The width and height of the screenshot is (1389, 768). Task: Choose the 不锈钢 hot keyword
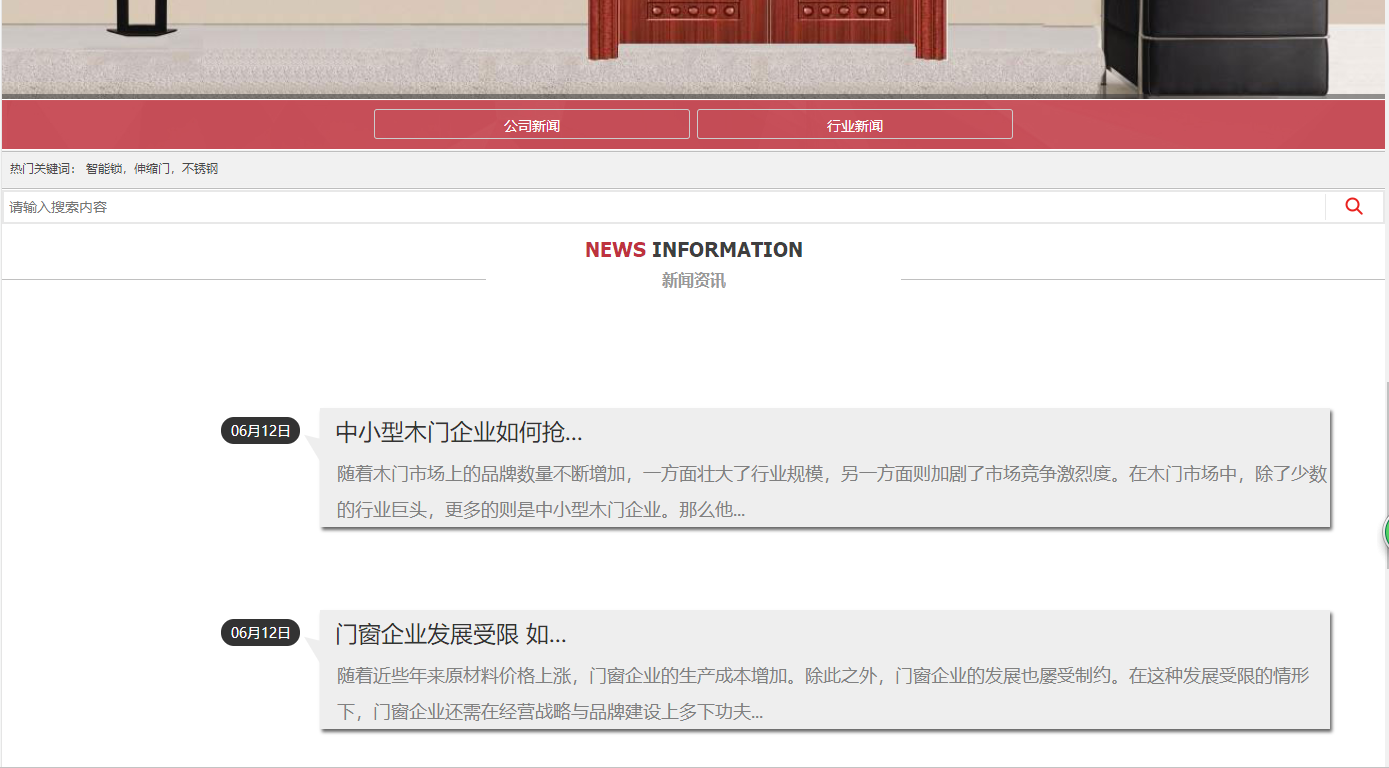(x=200, y=169)
